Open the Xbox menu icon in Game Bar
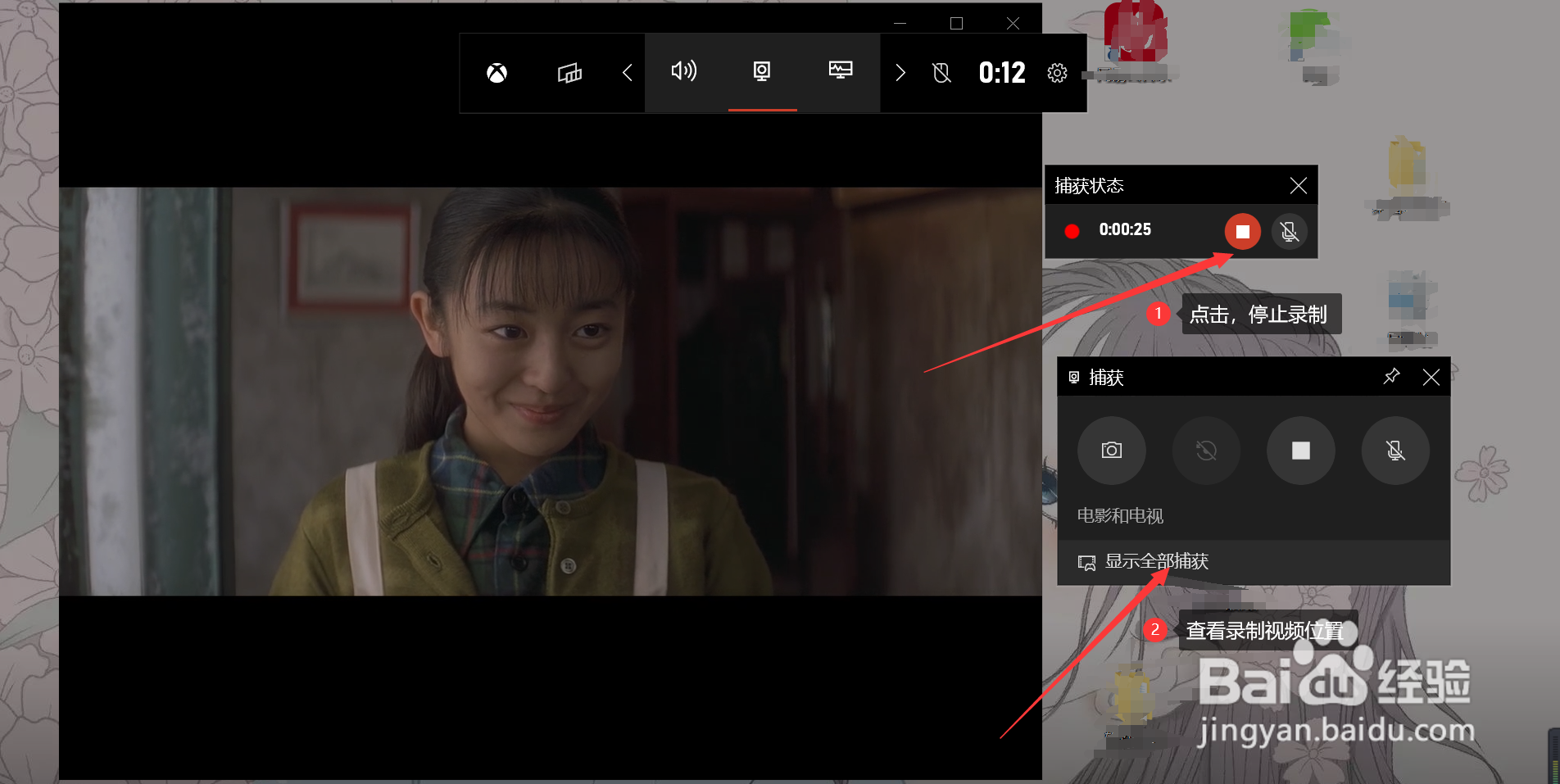 497,73
